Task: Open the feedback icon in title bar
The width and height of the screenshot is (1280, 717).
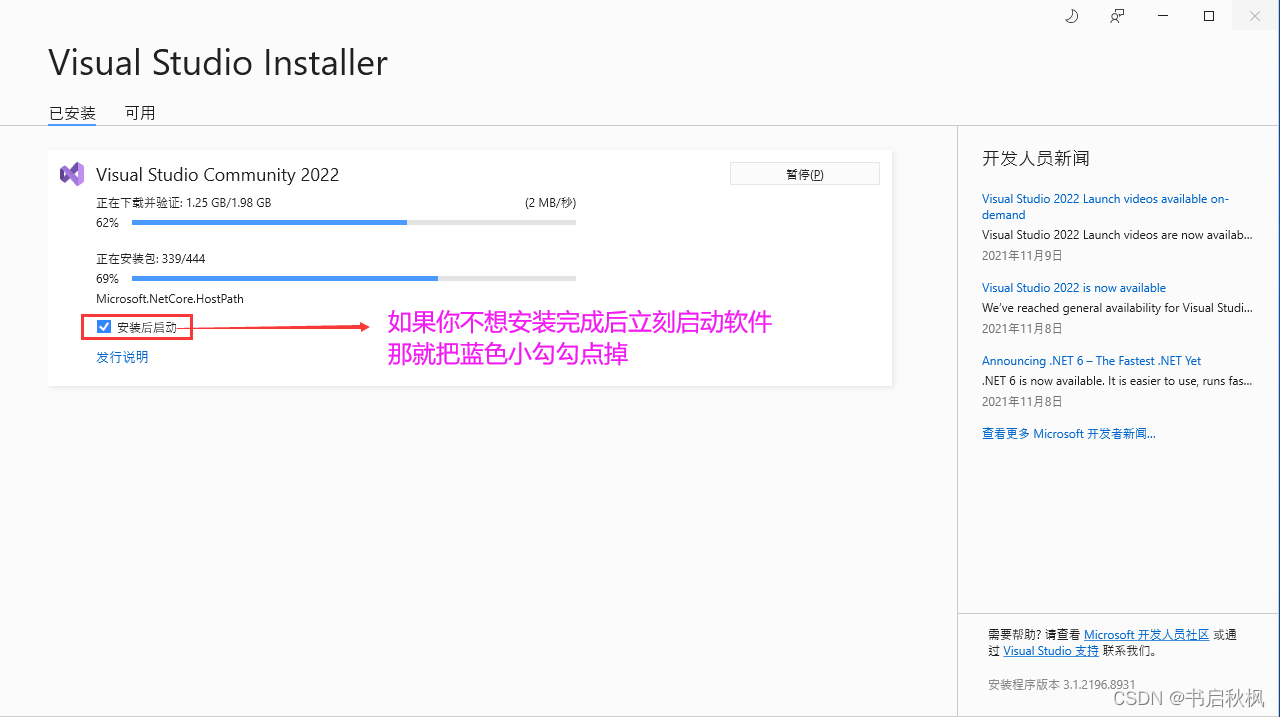Action: (1117, 16)
